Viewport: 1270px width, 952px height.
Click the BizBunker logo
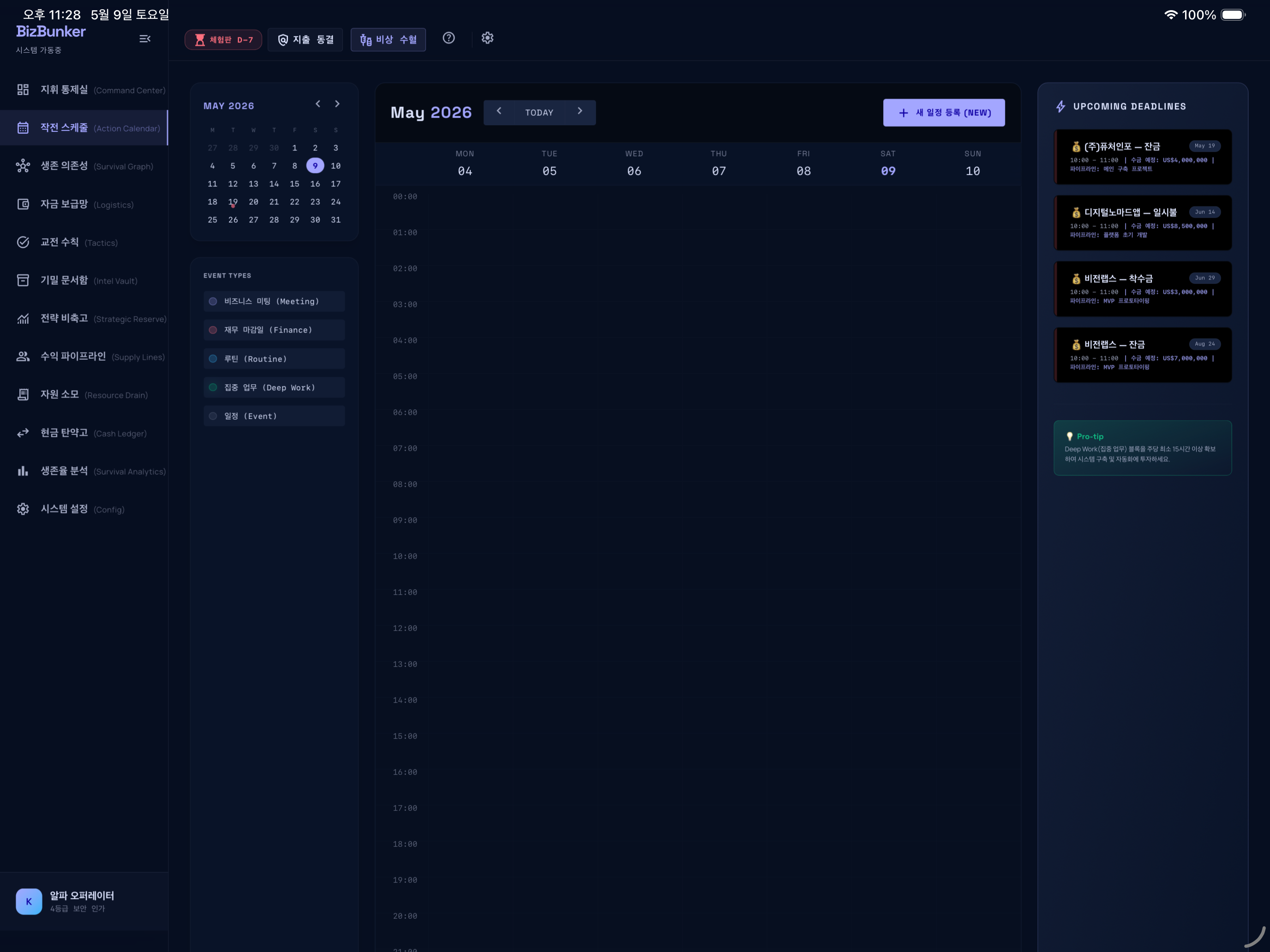50,31
